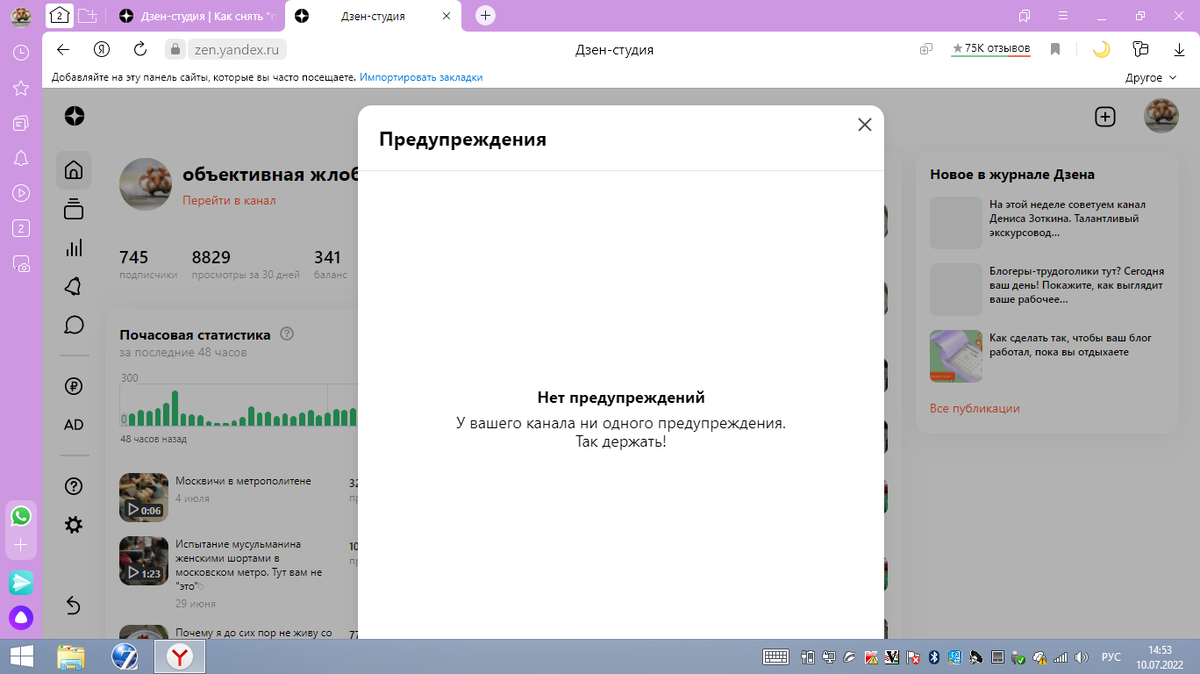Open Yandex Browser taskbar icon
Image resolution: width=1200 pixels, height=674 pixels.
pos(180,656)
